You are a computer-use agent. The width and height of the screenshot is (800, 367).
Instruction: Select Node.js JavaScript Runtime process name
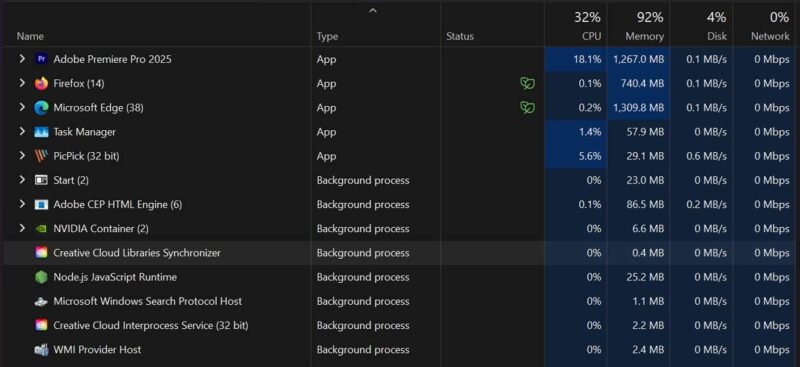click(x=115, y=277)
